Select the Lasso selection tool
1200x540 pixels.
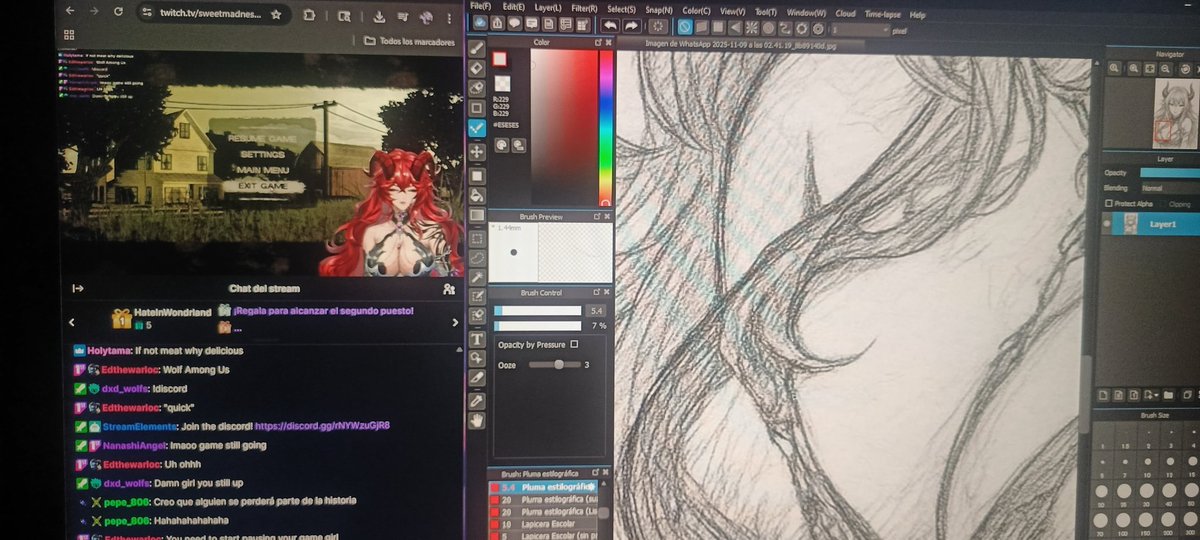(x=477, y=256)
